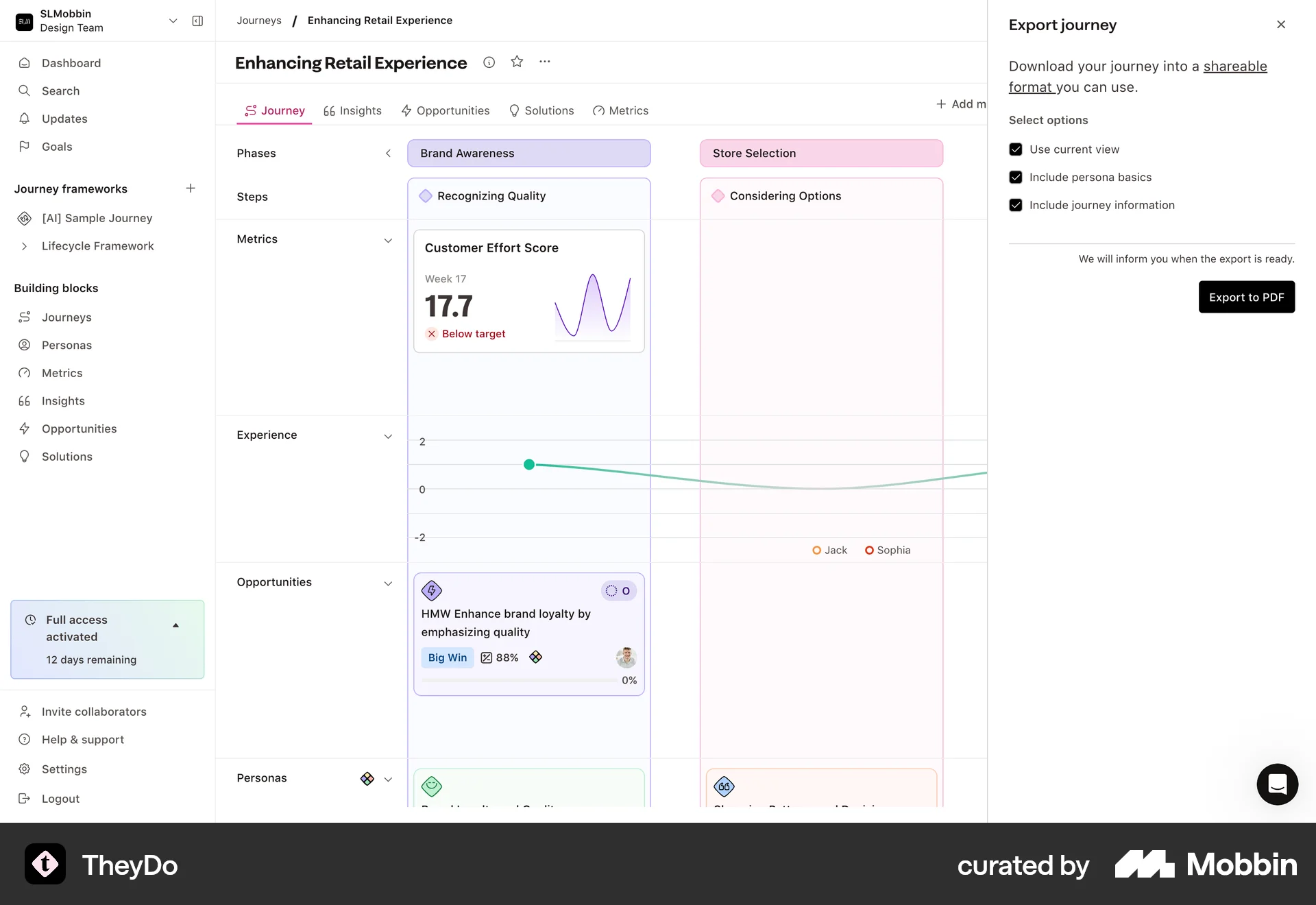Switch to the Insights tab
Image resolution: width=1316 pixels, height=905 pixels.
click(x=352, y=110)
